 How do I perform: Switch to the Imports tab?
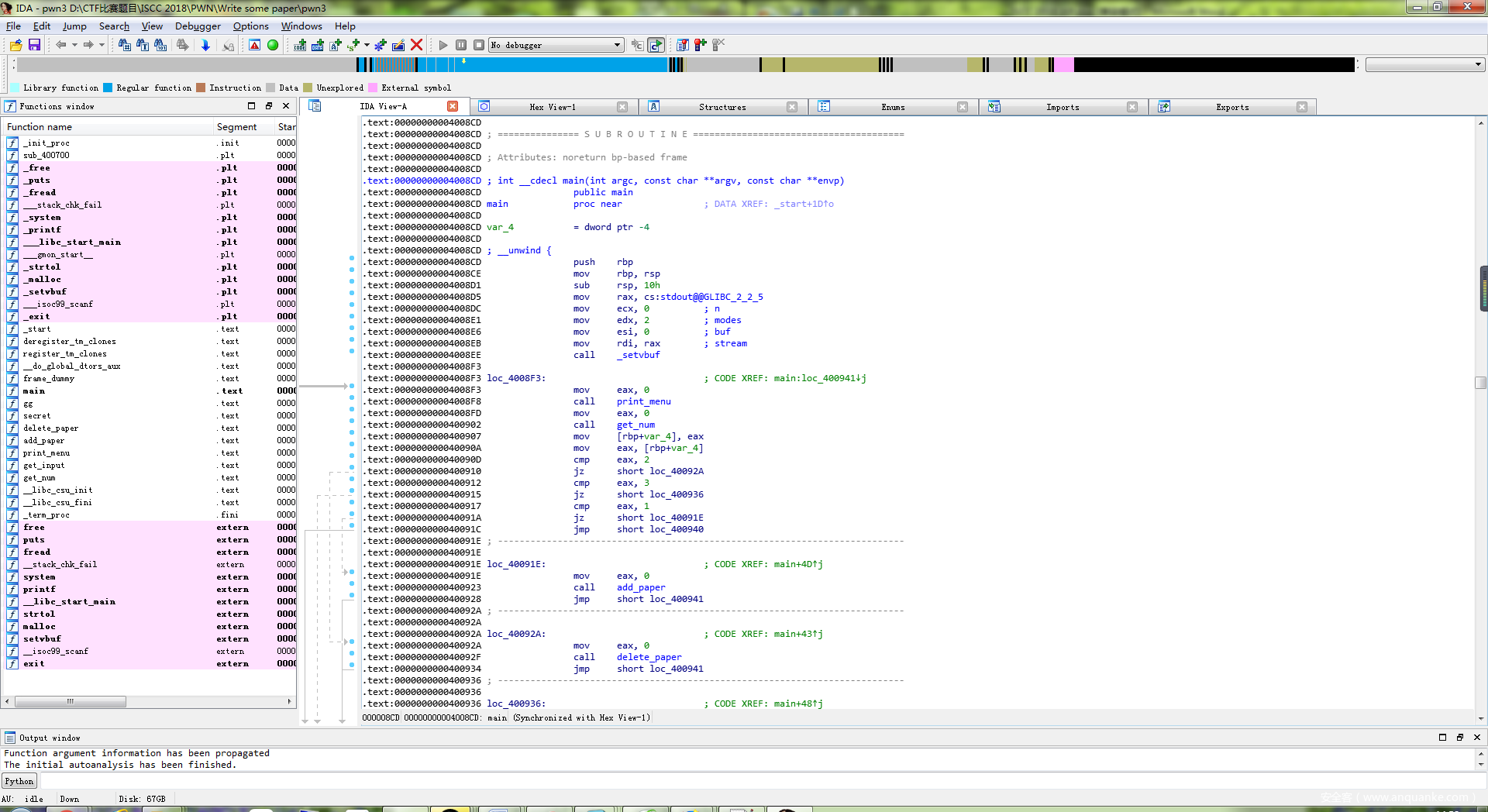coord(1062,107)
